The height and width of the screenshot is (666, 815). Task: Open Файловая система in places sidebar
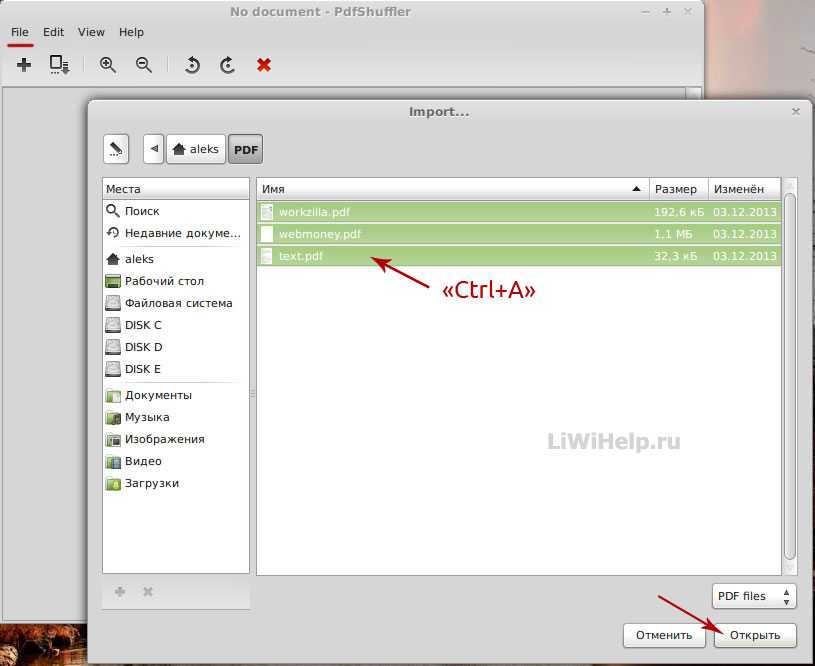tap(176, 303)
